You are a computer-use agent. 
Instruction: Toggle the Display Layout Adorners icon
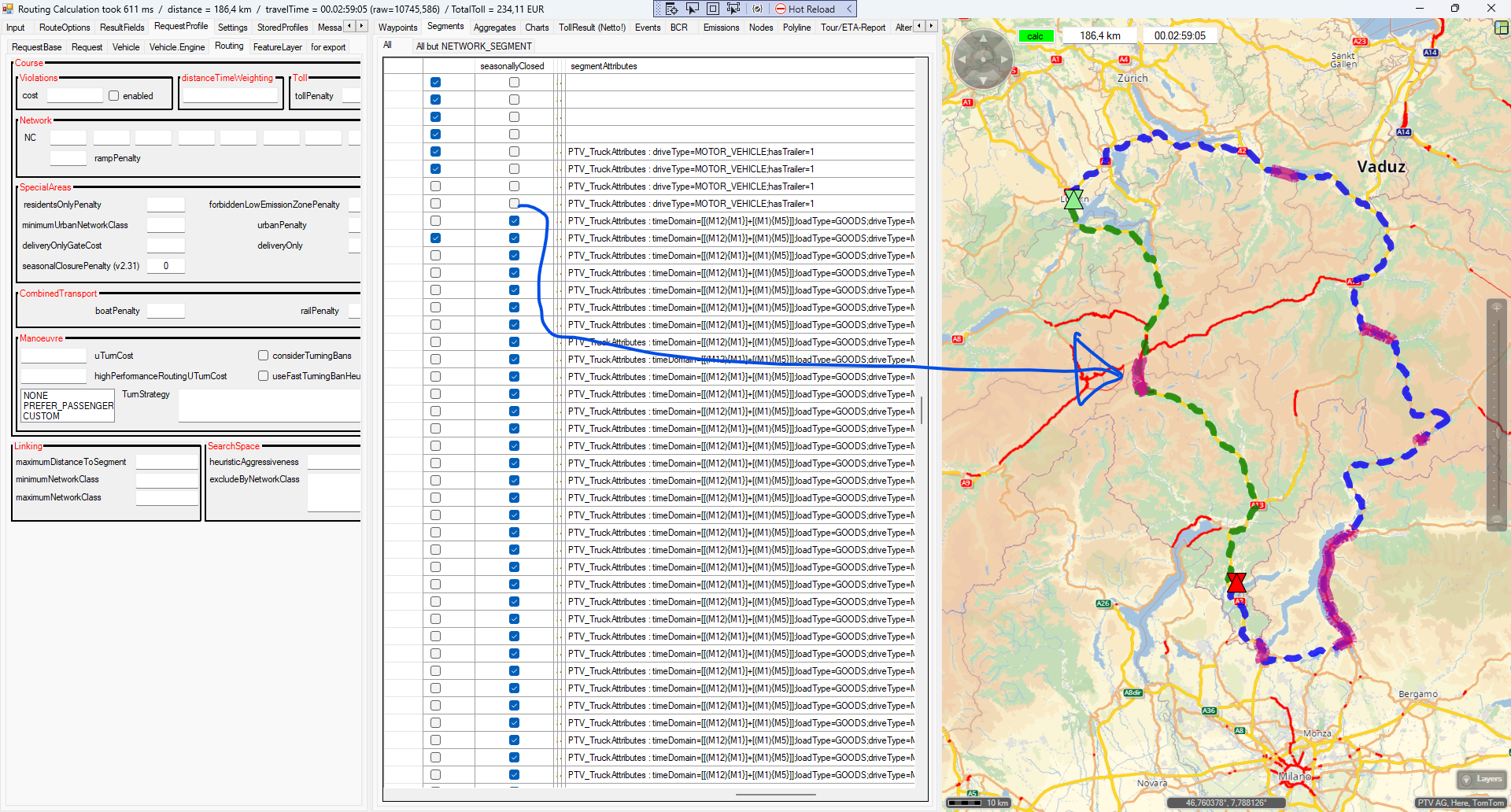pyautogui.click(x=713, y=9)
